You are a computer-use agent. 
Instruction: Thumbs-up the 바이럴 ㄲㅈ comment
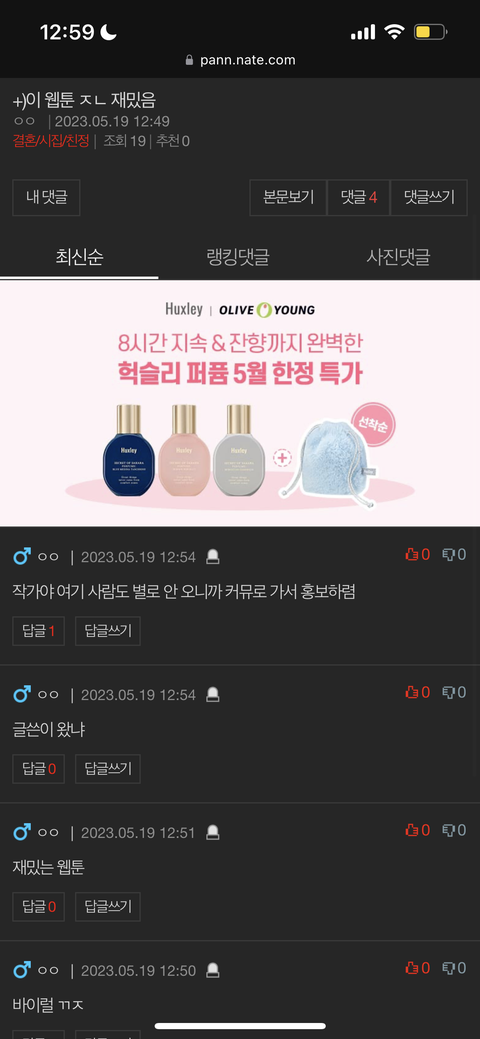[418, 968]
